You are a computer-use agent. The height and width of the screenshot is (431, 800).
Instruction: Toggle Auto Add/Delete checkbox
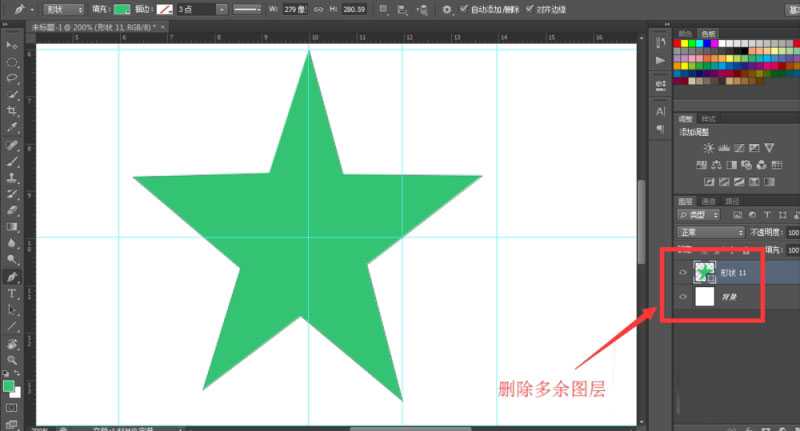(463, 9)
